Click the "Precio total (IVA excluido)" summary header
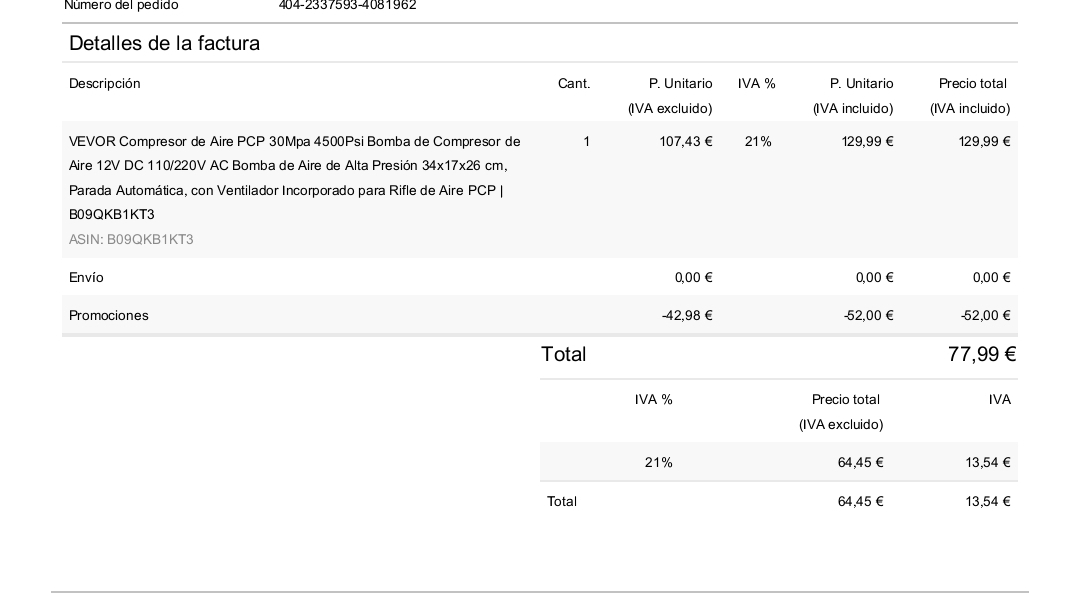This screenshot has height=596, width=1080. [841, 412]
